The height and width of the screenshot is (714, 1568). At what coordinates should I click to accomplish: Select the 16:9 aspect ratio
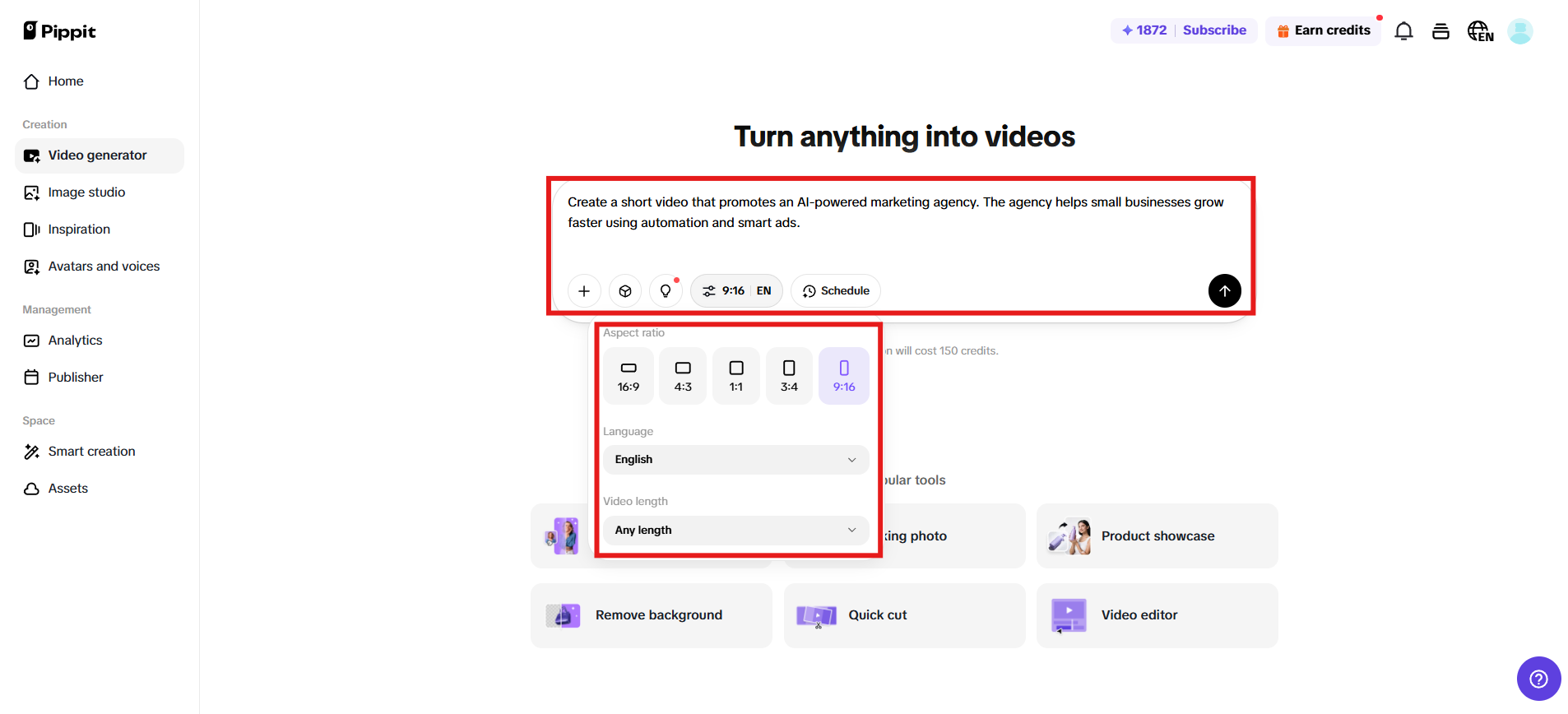point(629,376)
